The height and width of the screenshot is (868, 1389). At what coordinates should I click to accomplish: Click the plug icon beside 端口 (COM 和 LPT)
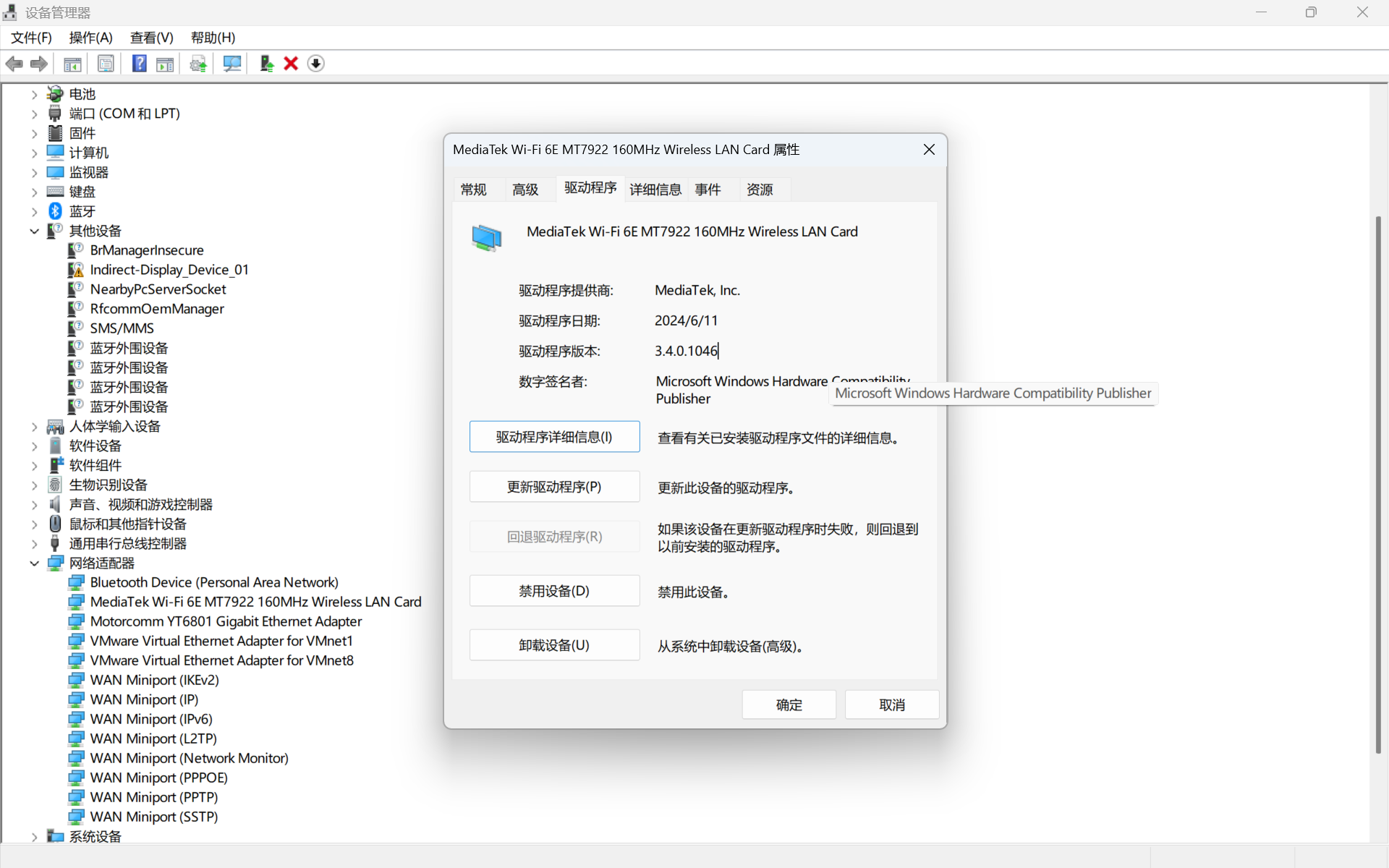pos(55,114)
